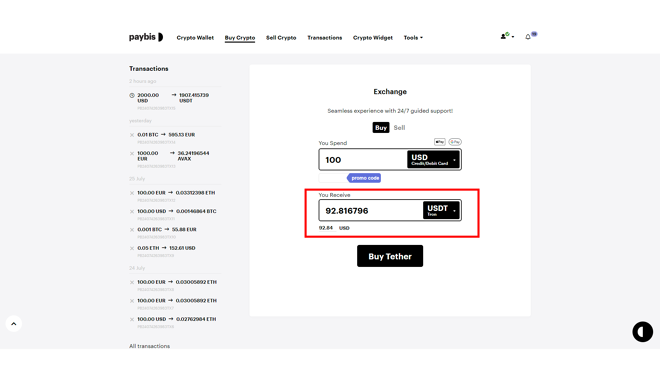Open the USD Credit/Debit Card currency dropdown

point(433,160)
